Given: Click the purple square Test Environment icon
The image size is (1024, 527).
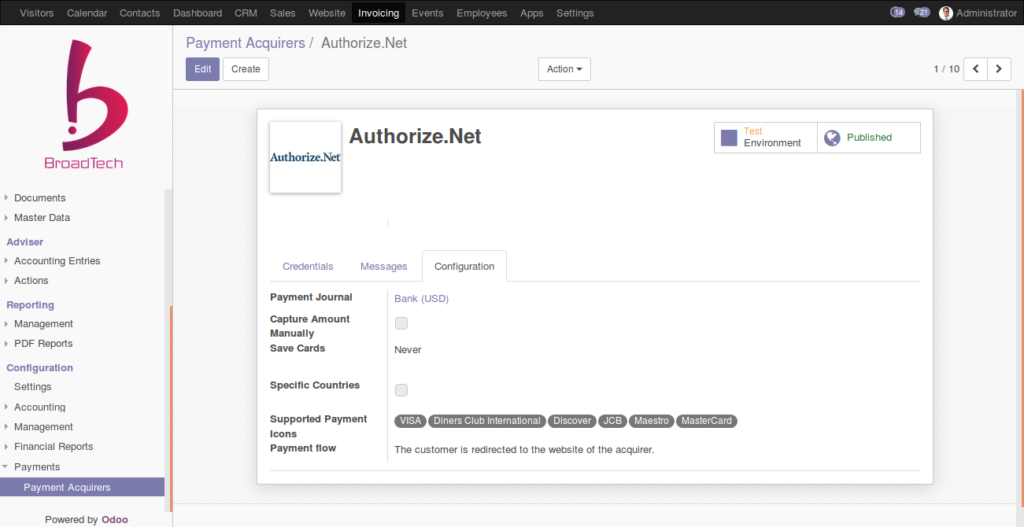Looking at the screenshot, I should (x=729, y=137).
